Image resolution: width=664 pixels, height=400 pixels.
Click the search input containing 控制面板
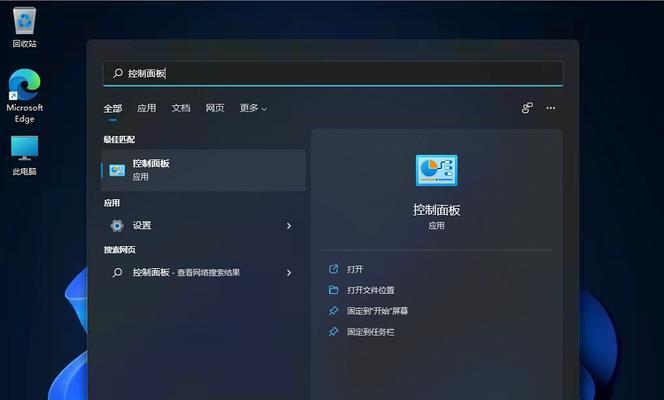[x=333, y=73]
